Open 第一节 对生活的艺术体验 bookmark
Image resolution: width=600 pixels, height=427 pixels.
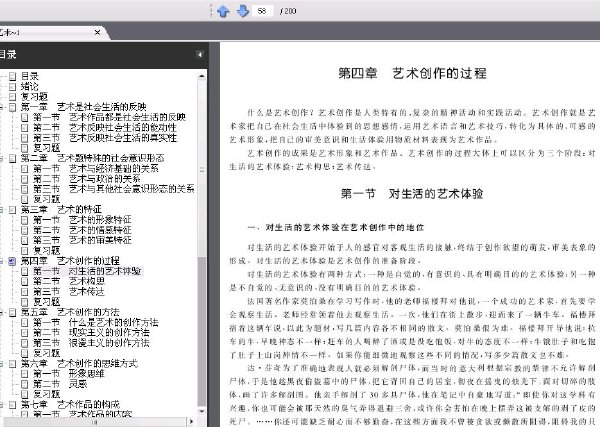[x=87, y=271]
